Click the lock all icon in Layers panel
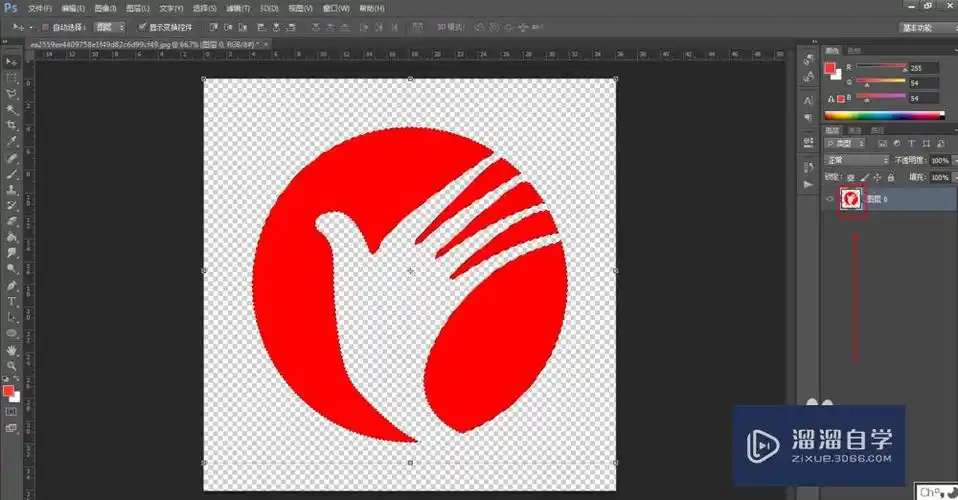Screen dimensions: 958x500 point(892,177)
